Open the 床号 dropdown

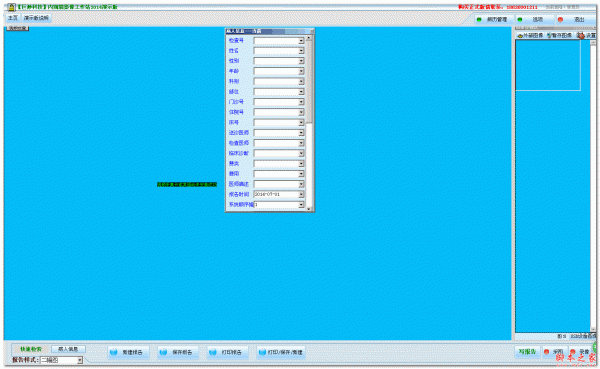(x=301, y=123)
